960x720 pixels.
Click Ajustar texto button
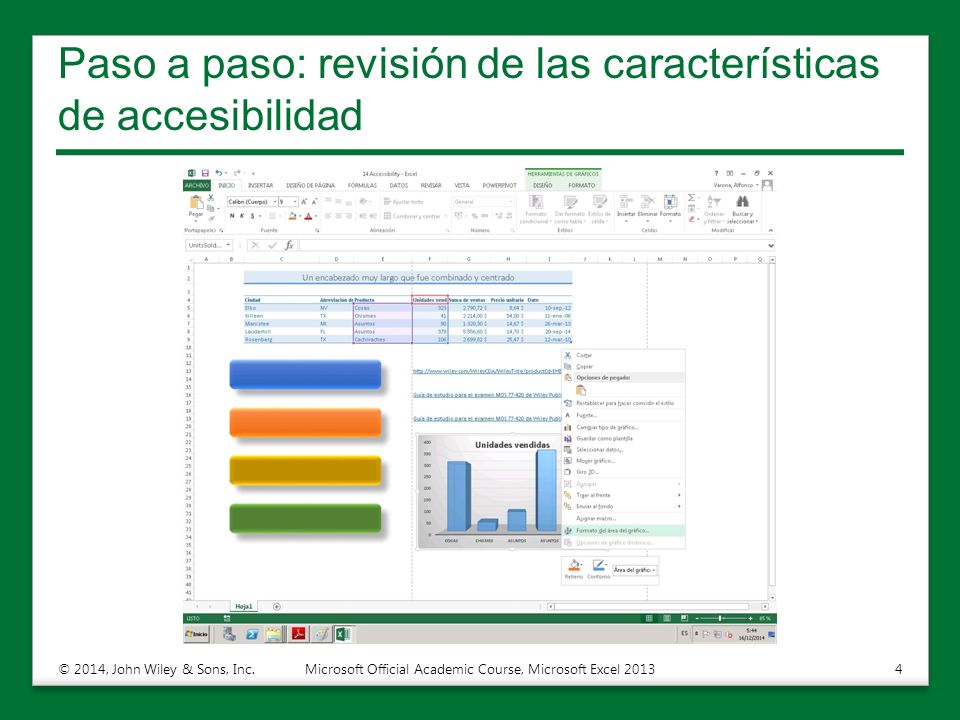point(403,201)
